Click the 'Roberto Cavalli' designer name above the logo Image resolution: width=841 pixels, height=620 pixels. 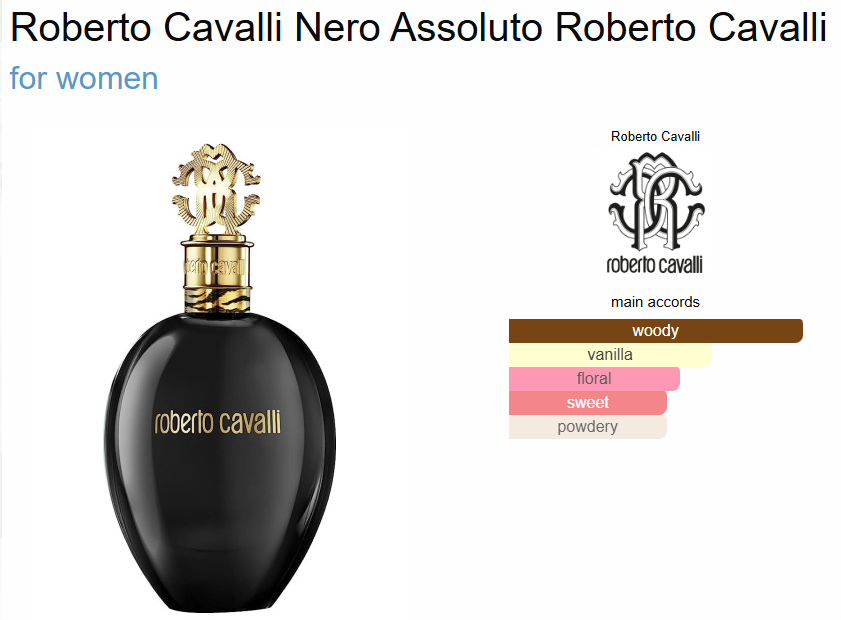click(655, 136)
